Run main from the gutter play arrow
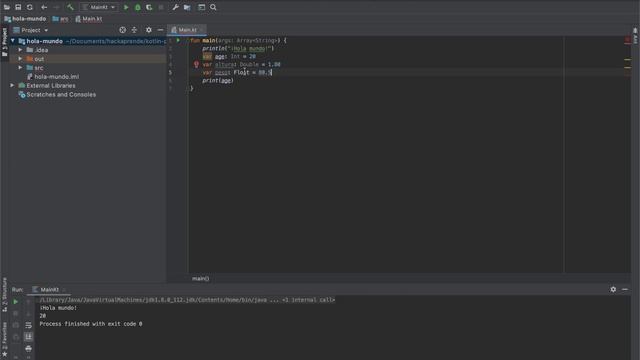Image resolution: width=640 pixels, height=360 pixels. tap(178, 40)
